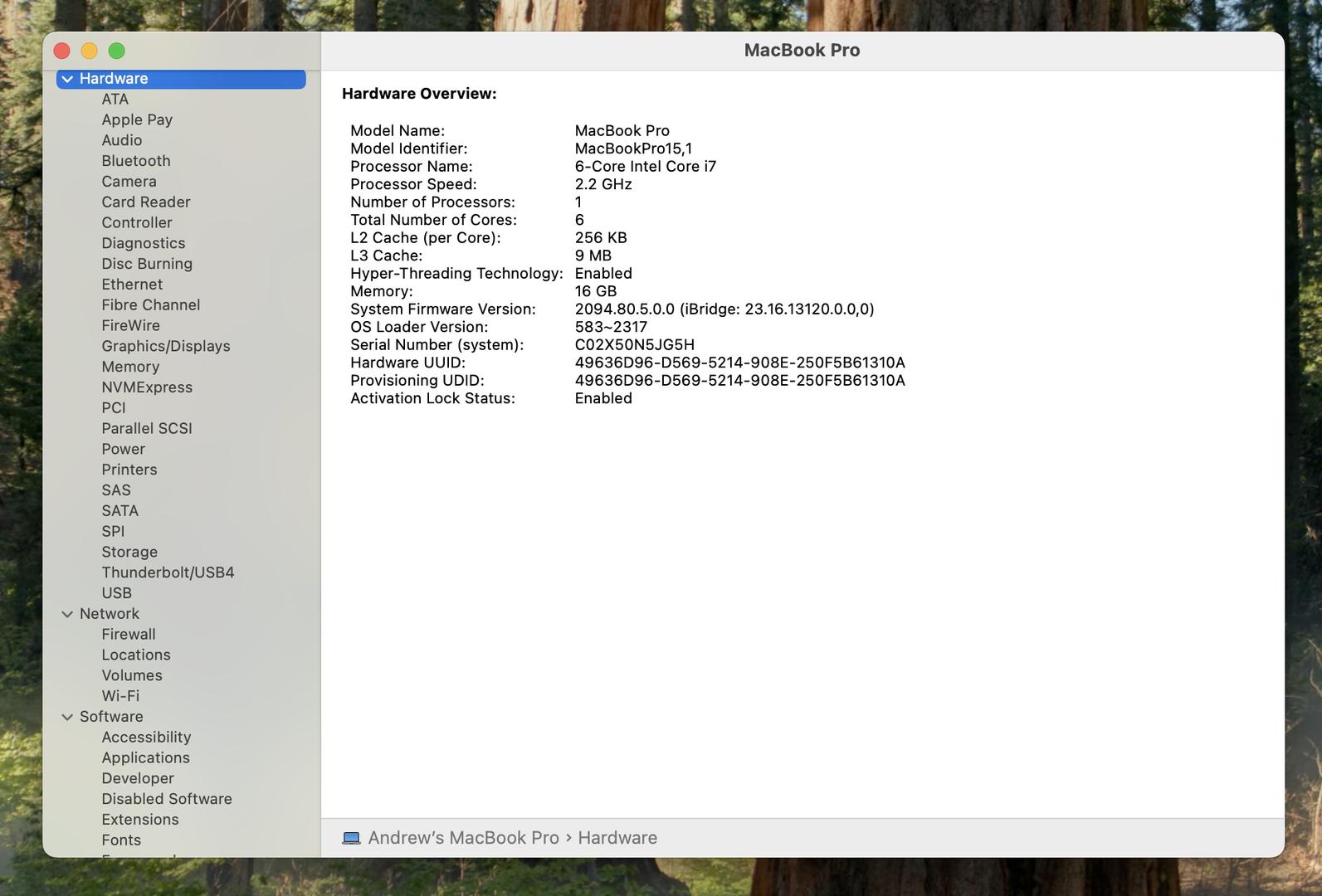Show the Applications list
Image resolution: width=1322 pixels, height=896 pixels.
(146, 757)
